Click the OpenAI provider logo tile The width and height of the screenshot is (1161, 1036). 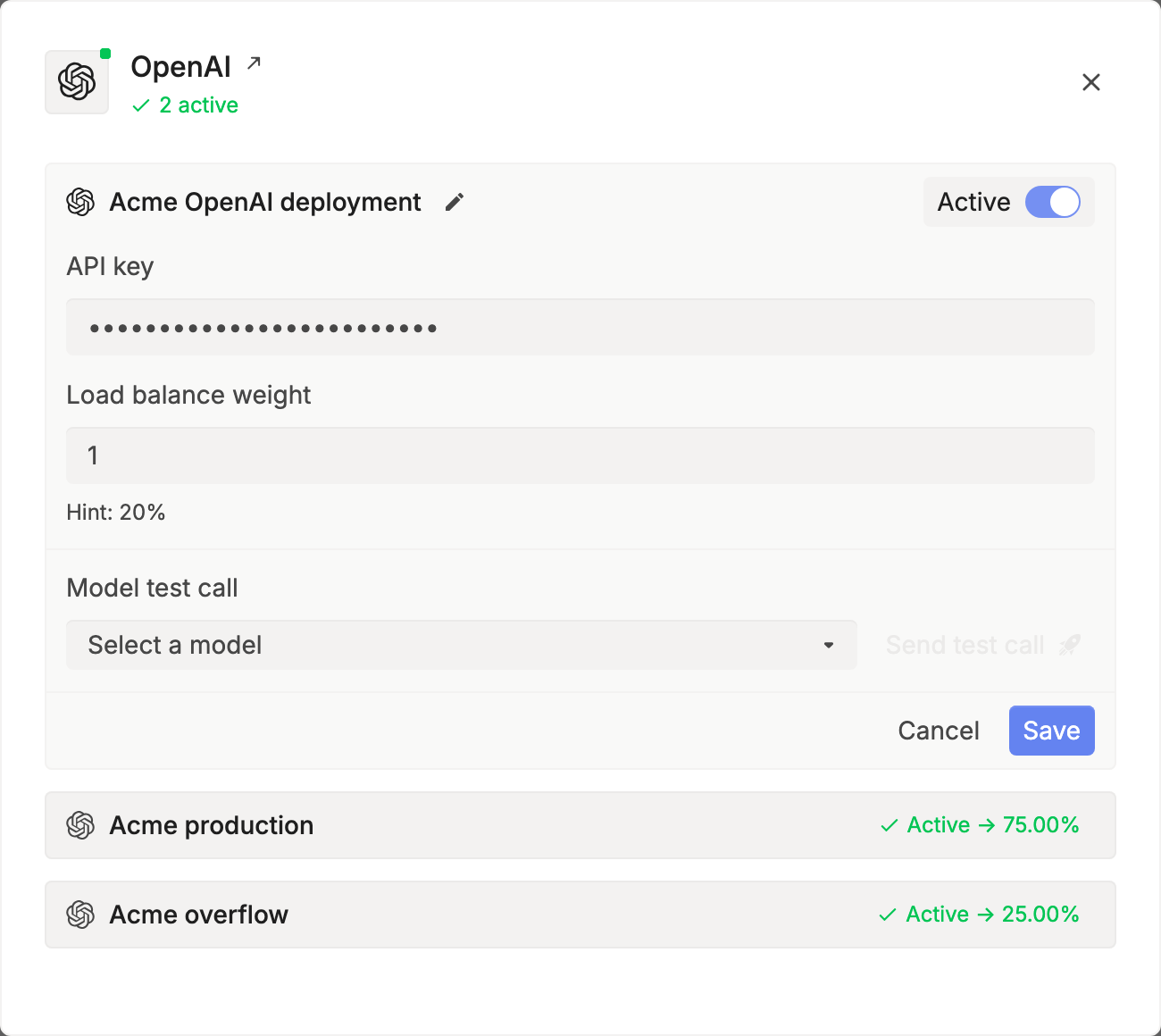click(77, 82)
